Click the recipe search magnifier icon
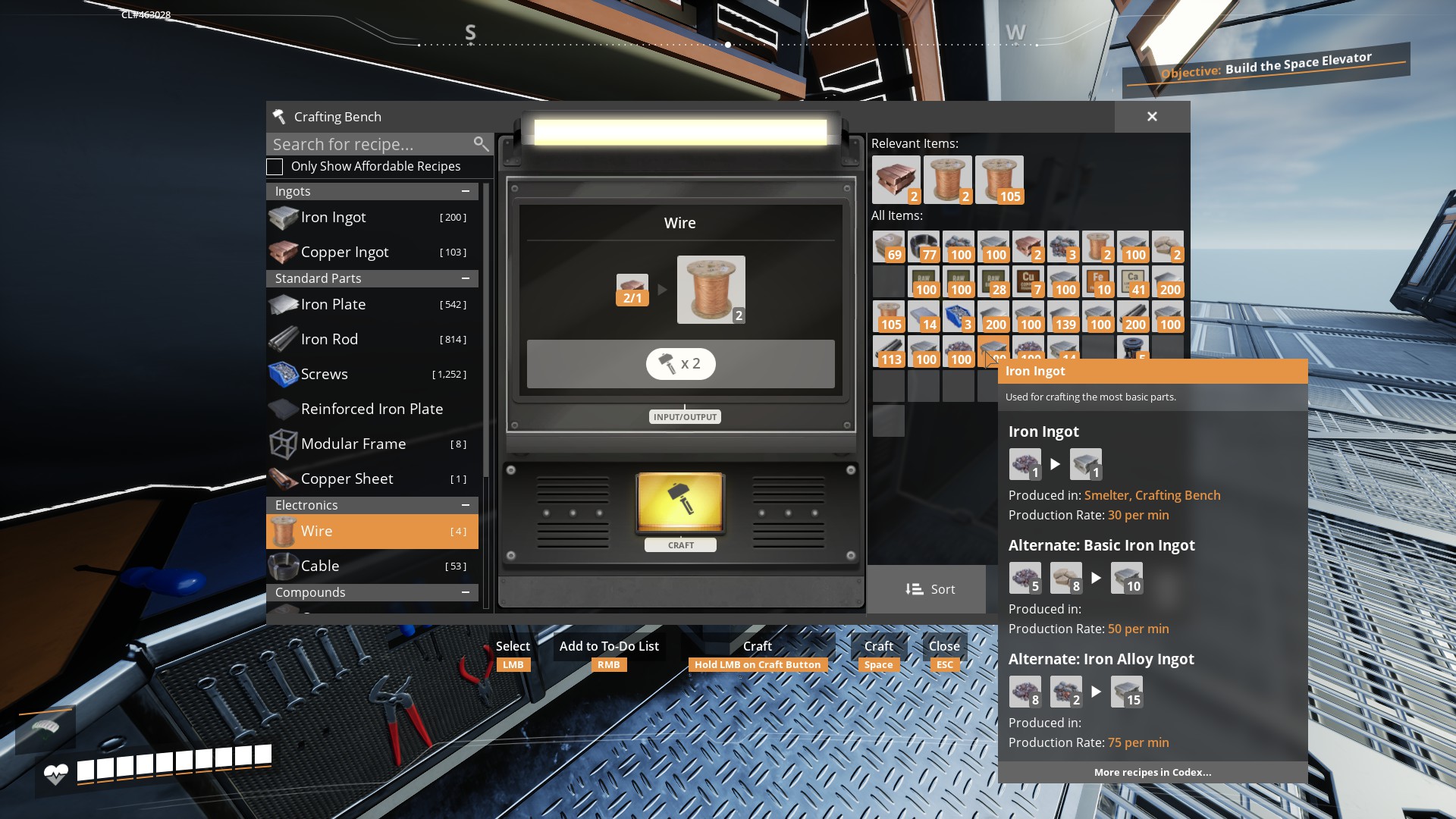Screen dimensions: 1456x819 481,143
